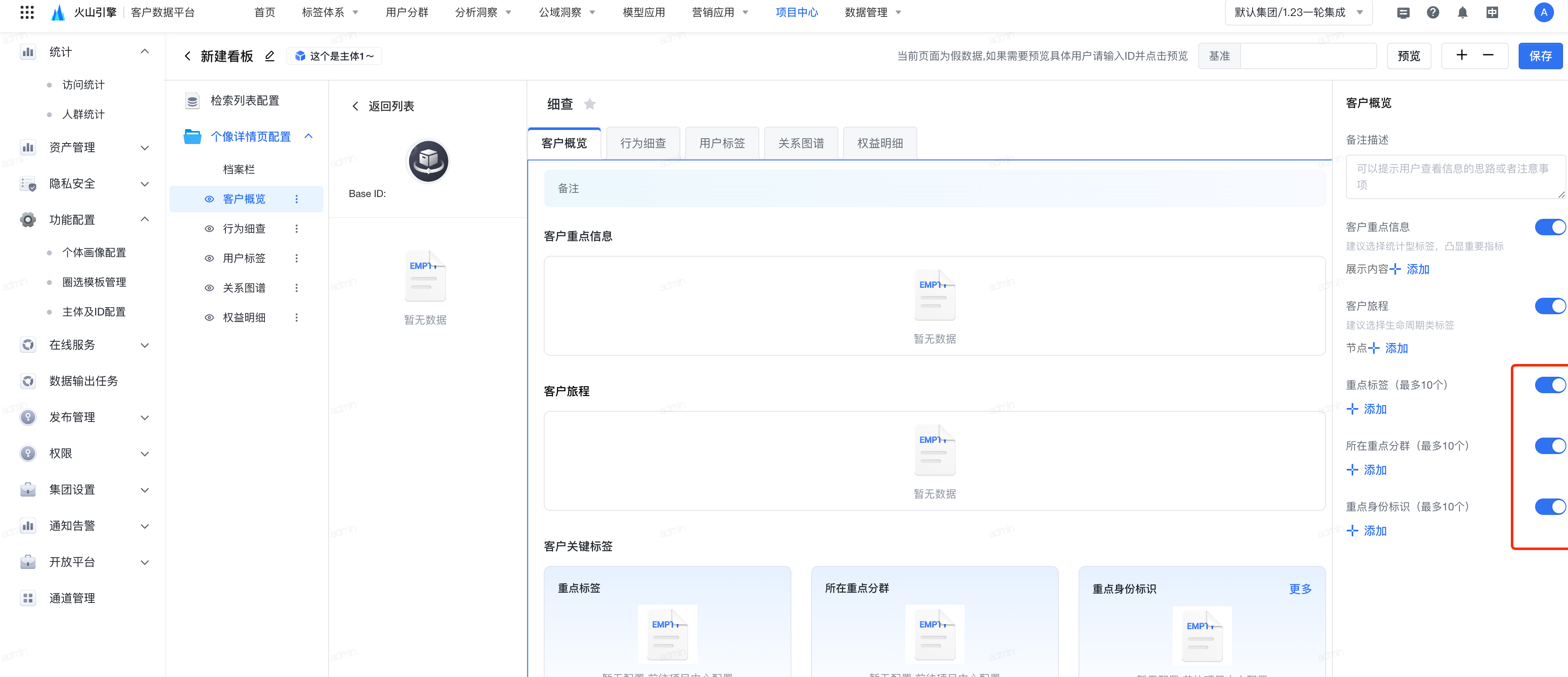Switch to the 行为细查 tab
This screenshot has width=1568, height=677.
pyautogui.click(x=643, y=143)
